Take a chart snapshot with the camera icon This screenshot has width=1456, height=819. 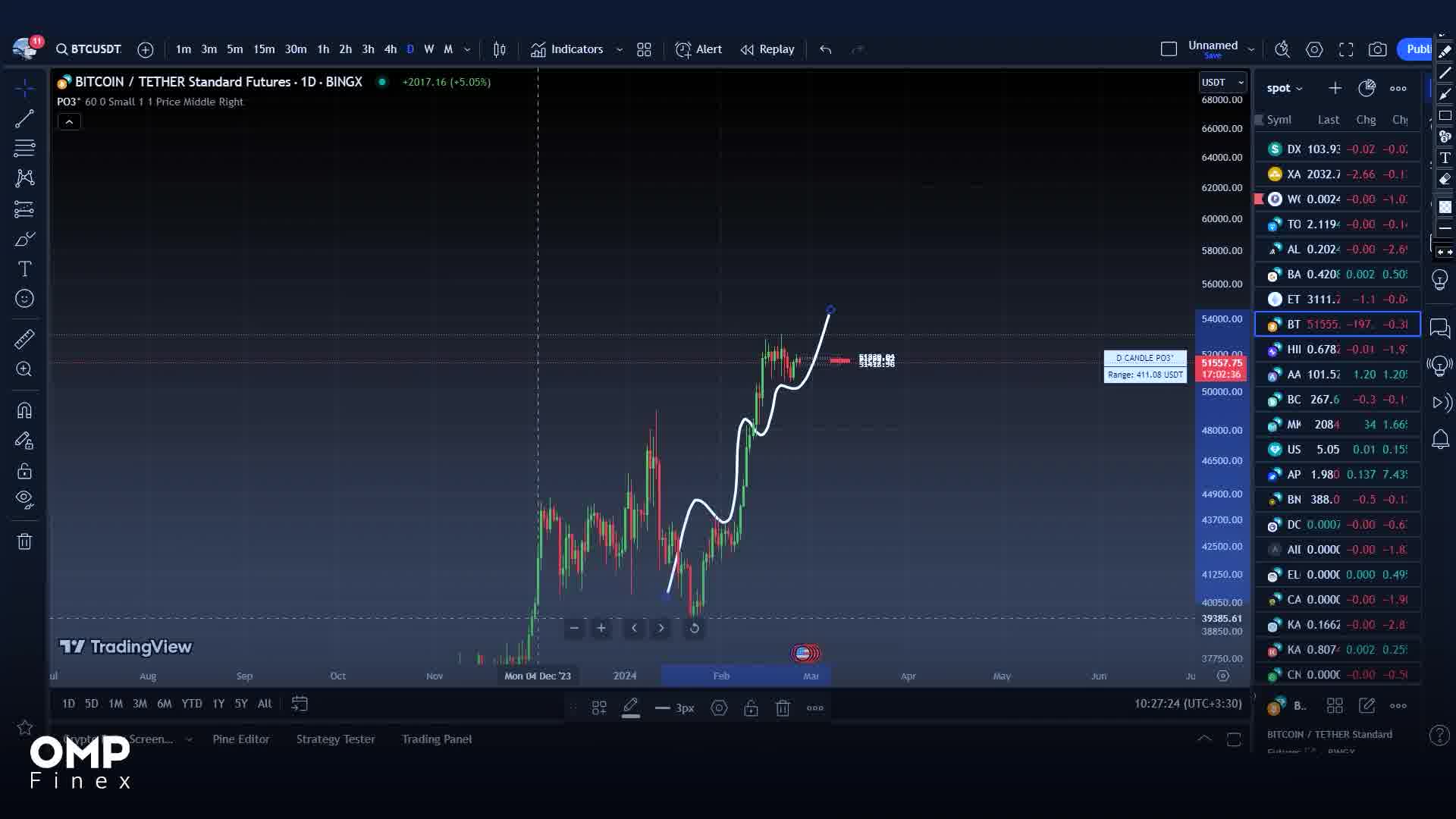tap(1379, 49)
